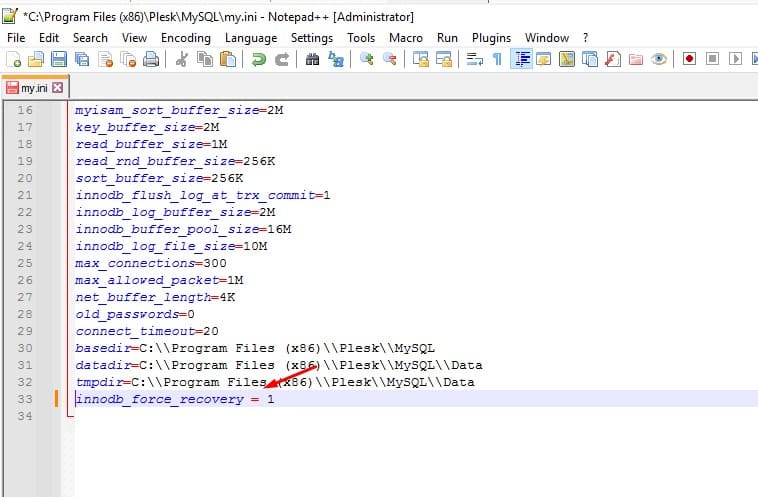Click the Close All toolbar icon
Screen dimensions: 758x497
coord(128,59)
